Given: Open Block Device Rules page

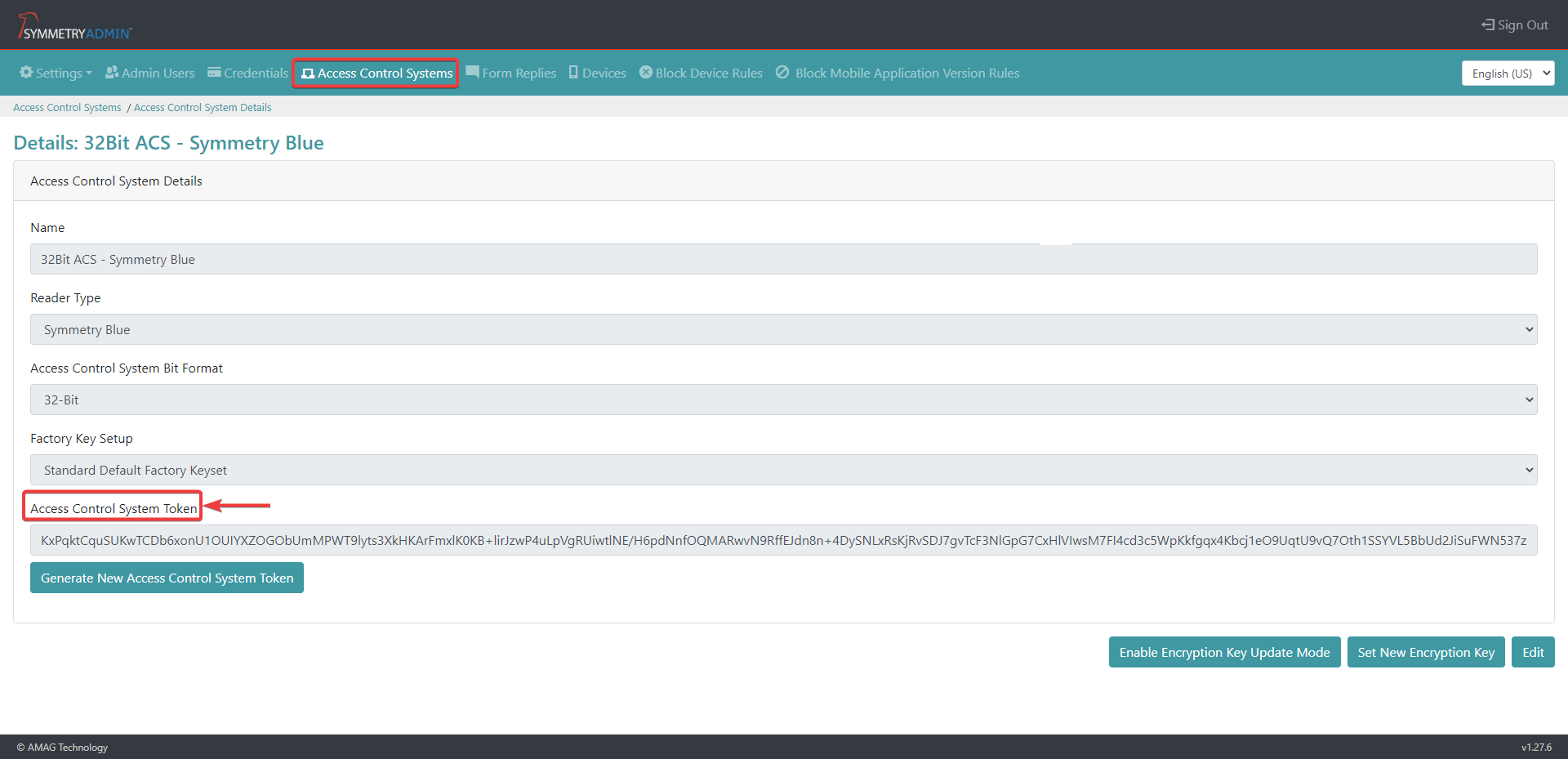Looking at the screenshot, I should click(x=701, y=73).
